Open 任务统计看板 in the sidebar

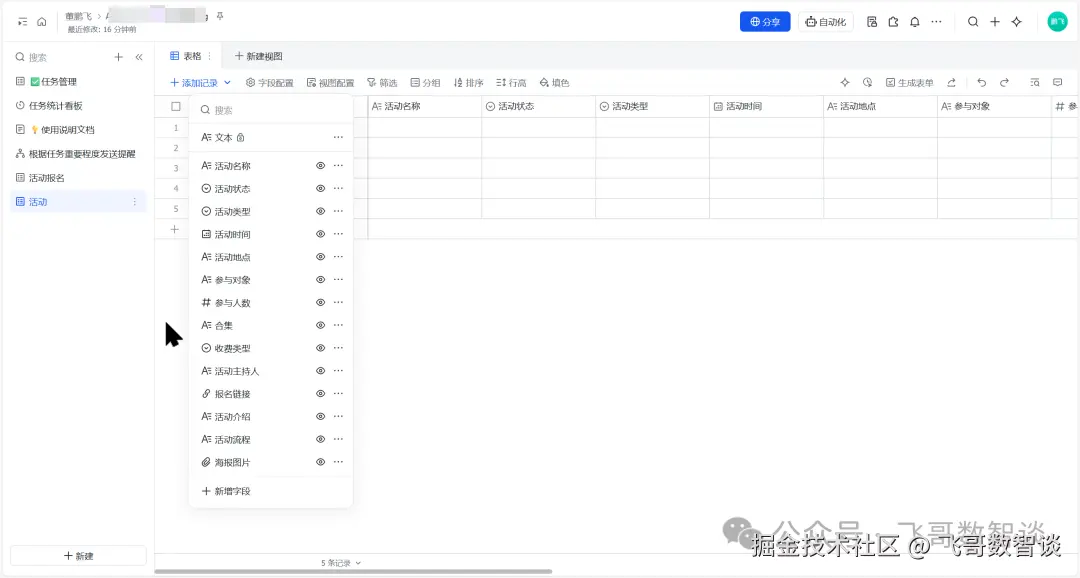coord(79,105)
